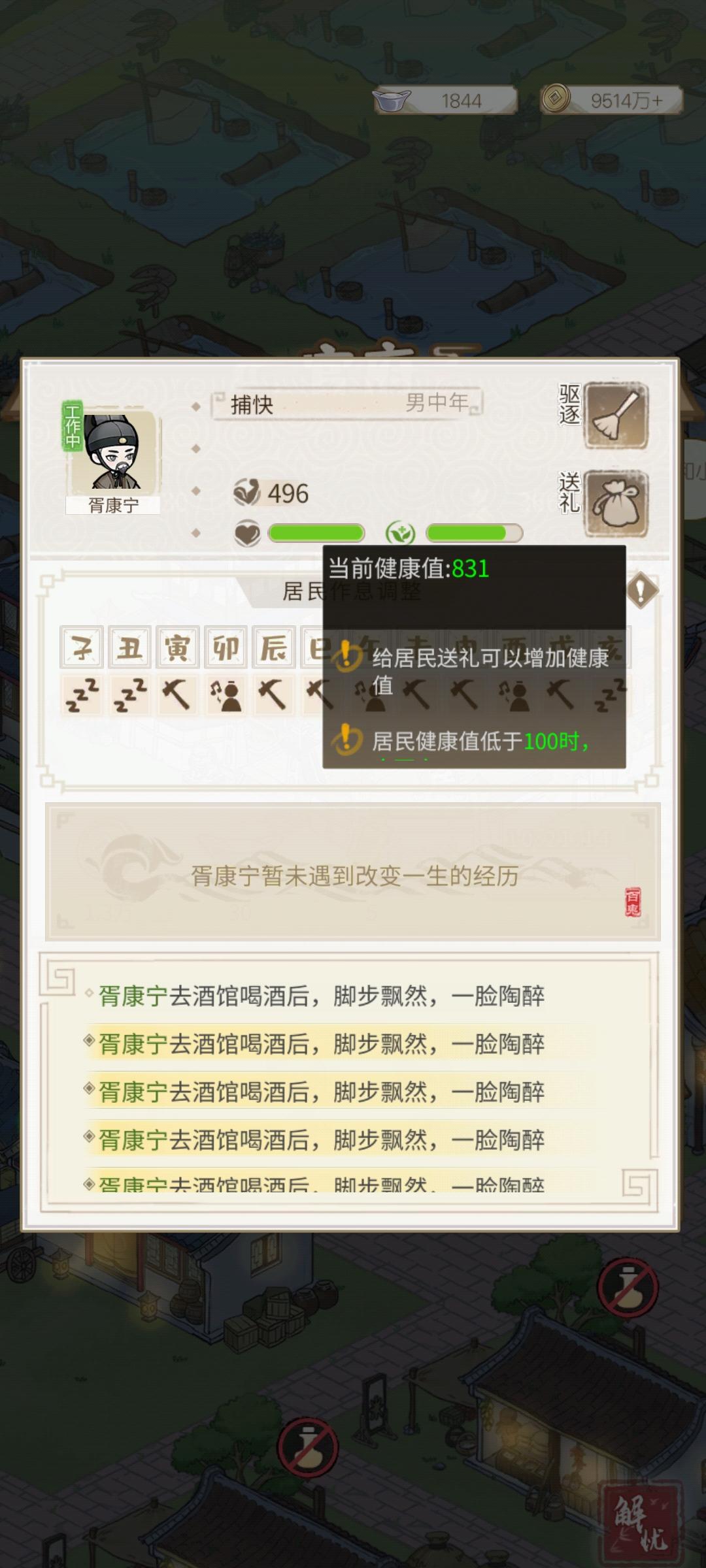This screenshot has height=1568, width=706.
Task: Toggle the 子 hour sleep slot
Action: click(x=82, y=695)
